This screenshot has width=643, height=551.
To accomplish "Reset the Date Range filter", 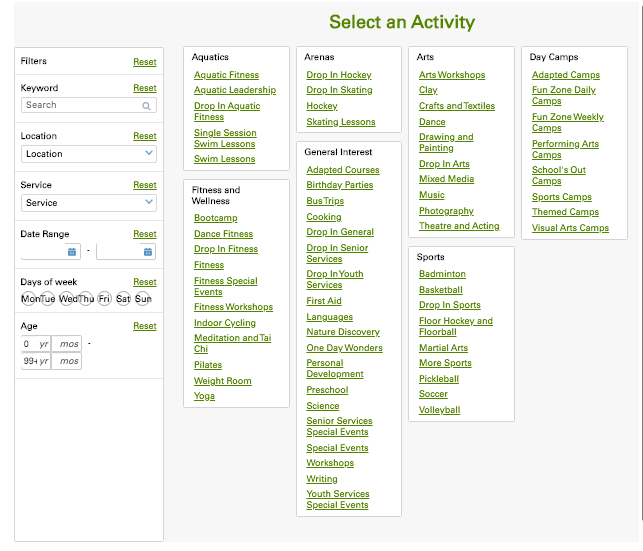I will (x=145, y=234).
